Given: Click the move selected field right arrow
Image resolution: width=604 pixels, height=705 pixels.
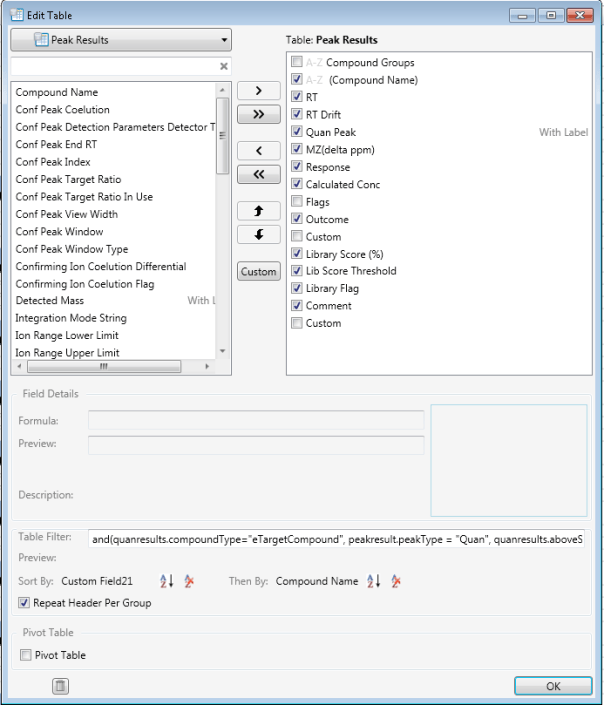Looking at the screenshot, I should (259, 91).
